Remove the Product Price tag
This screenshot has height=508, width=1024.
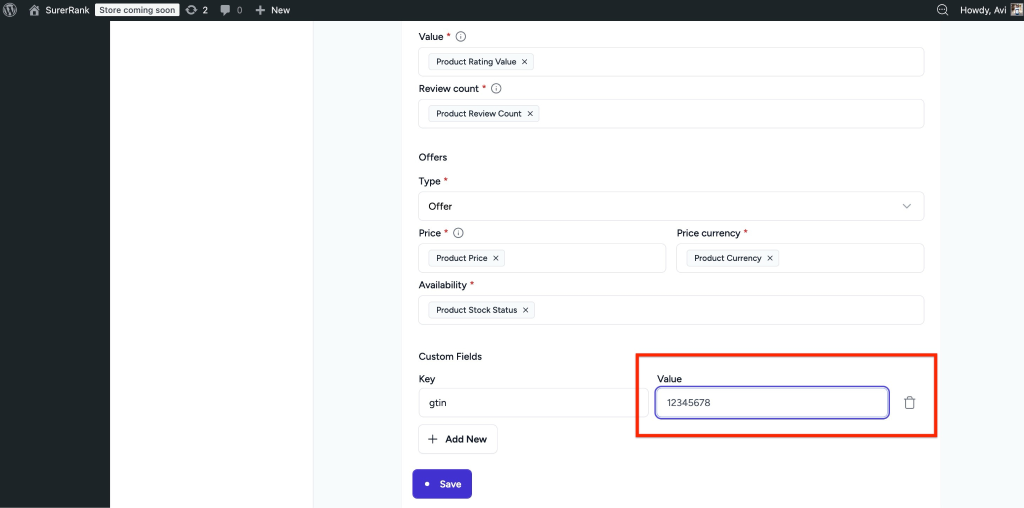pyautogui.click(x=496, y=258)
